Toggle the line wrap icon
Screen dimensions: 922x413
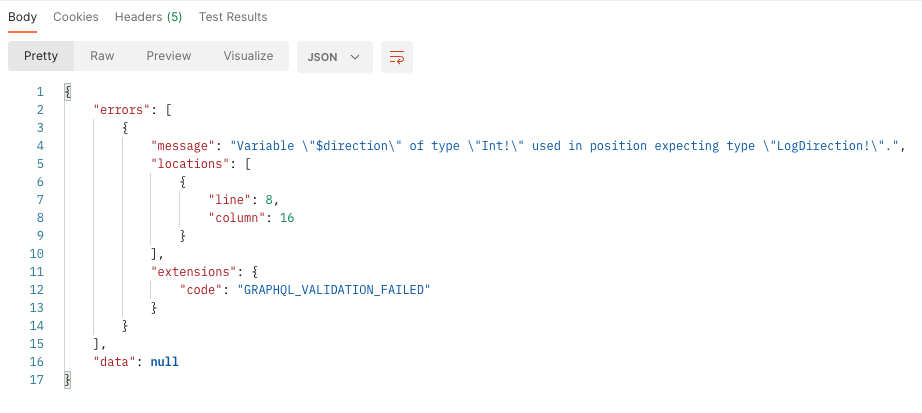[397, 57]
